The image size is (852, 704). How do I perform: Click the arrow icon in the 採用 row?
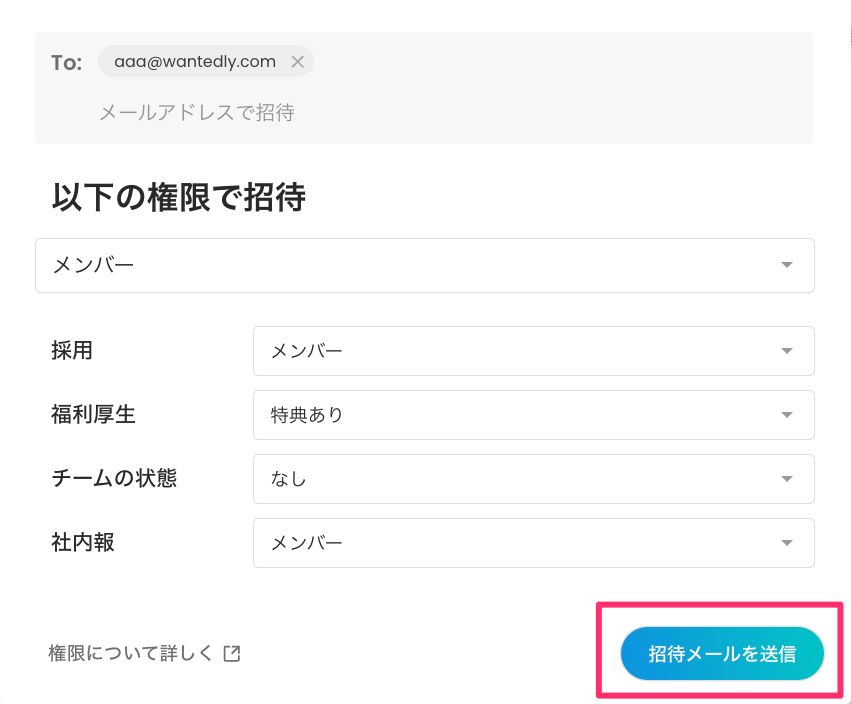[787, 351]
